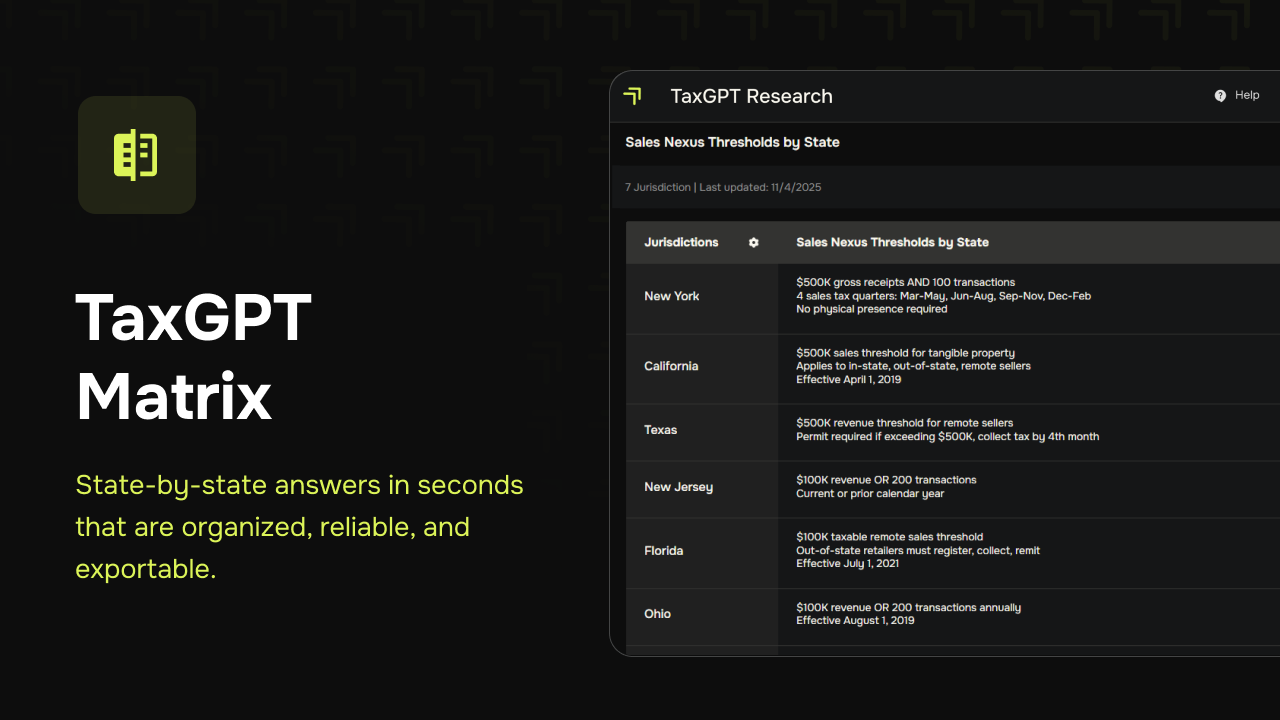This screenshot has width=1280, height=720.
Task: Click the TaxGPT Matrix book icon tile
Action: pos(137,155)
